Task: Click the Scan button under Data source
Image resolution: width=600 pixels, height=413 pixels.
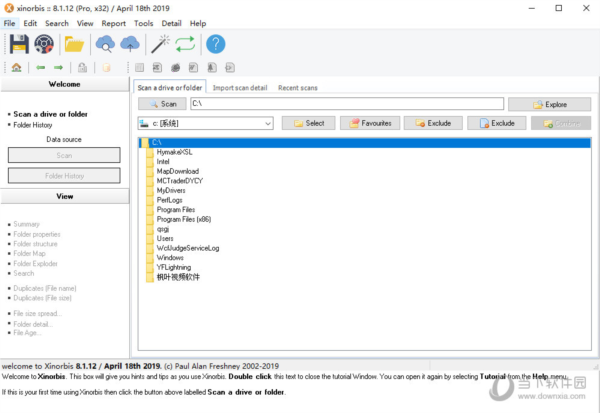Action: click(x=64, y=155)
